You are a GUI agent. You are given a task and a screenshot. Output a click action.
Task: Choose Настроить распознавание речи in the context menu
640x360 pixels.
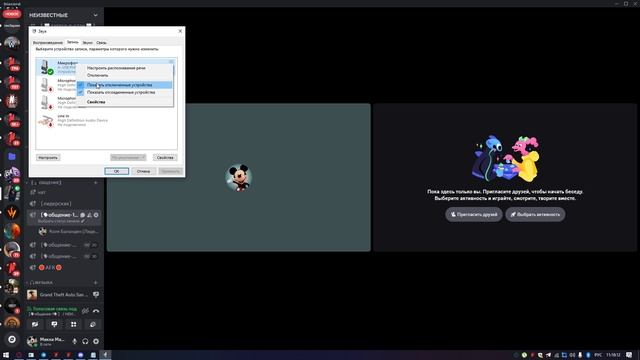click(x=124, y=68)
